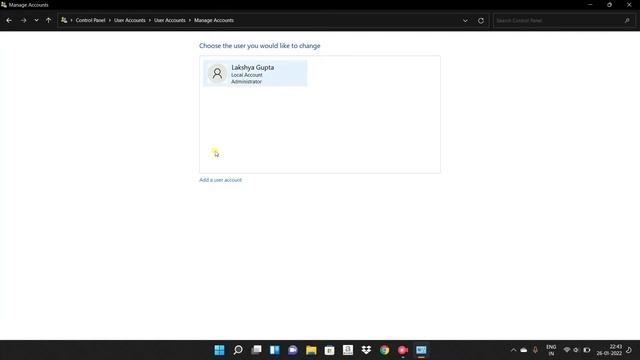
Task: Open the clock and date
Action: point(609,350)
